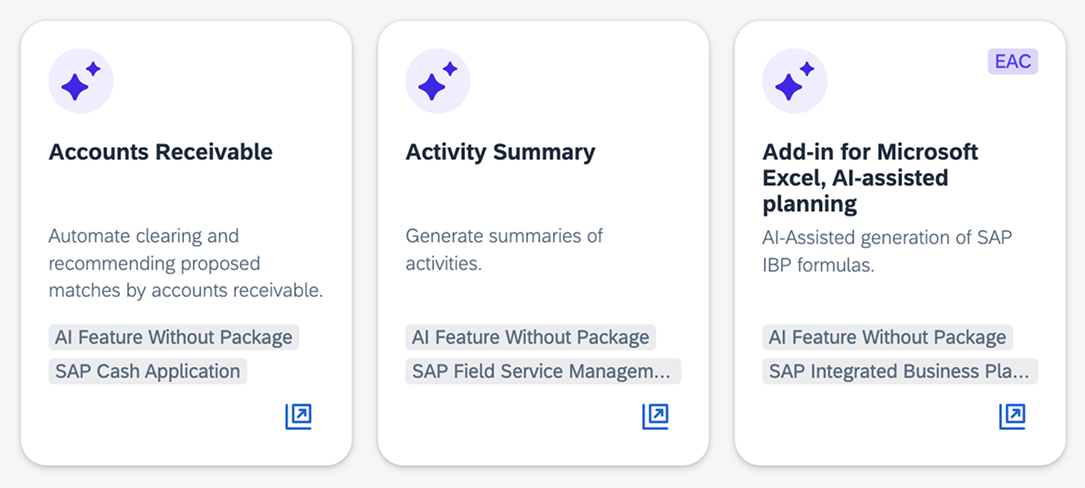The image size is (1085, 488).
Task: Open Activity Summary via its external-link icon
Action: click(x=656, y=417)
